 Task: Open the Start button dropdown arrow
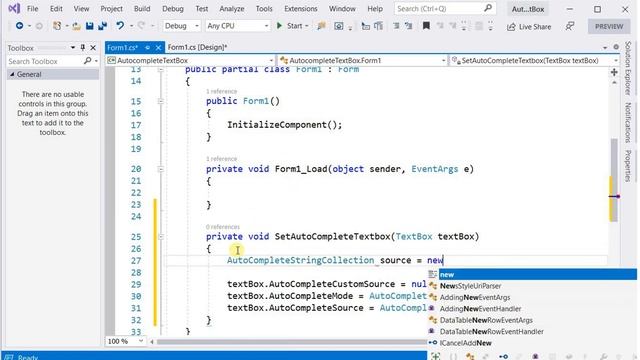307,26
